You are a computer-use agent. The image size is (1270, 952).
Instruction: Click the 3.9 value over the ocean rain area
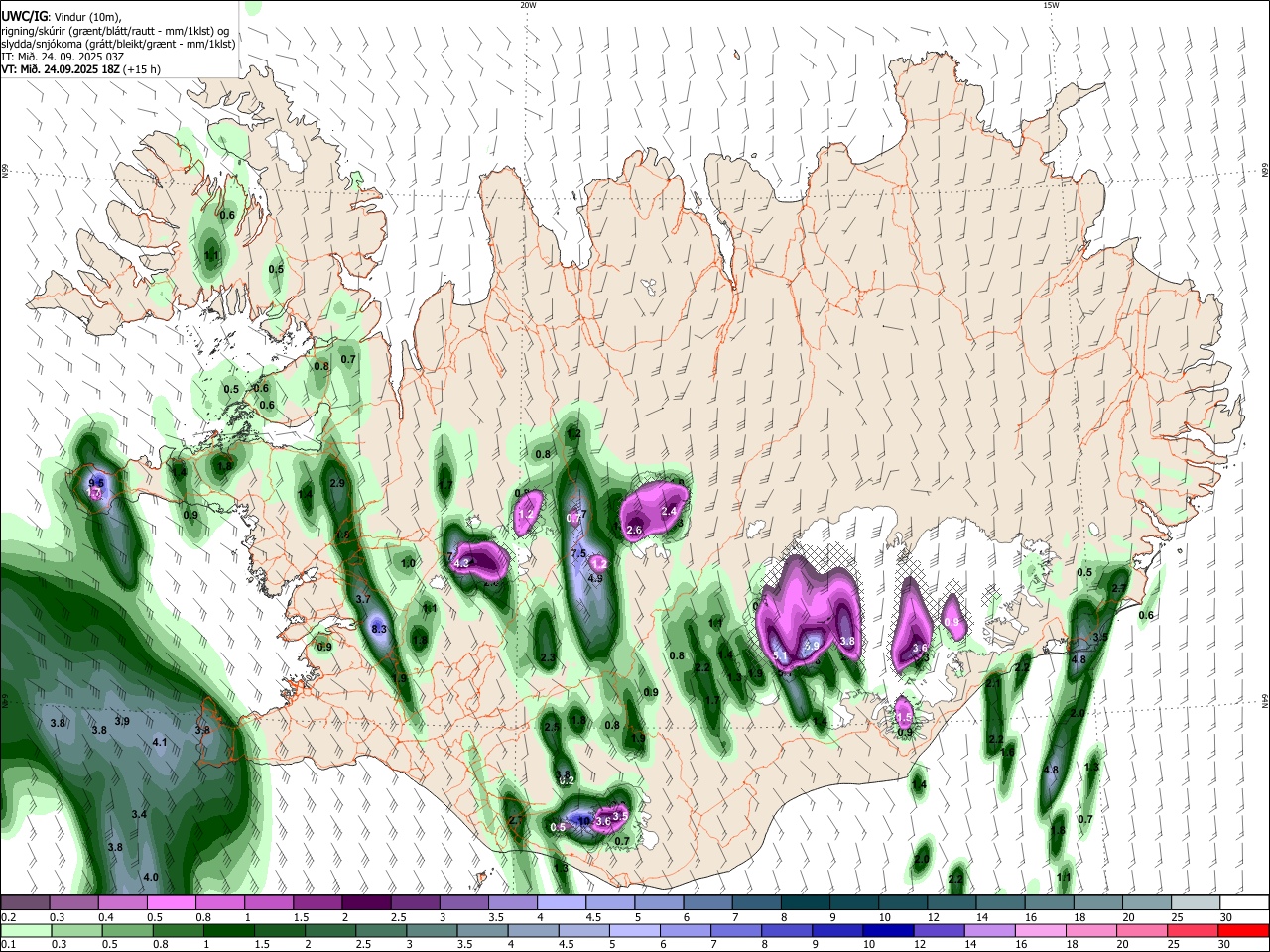pyautogui.click(x=122, y=721)
